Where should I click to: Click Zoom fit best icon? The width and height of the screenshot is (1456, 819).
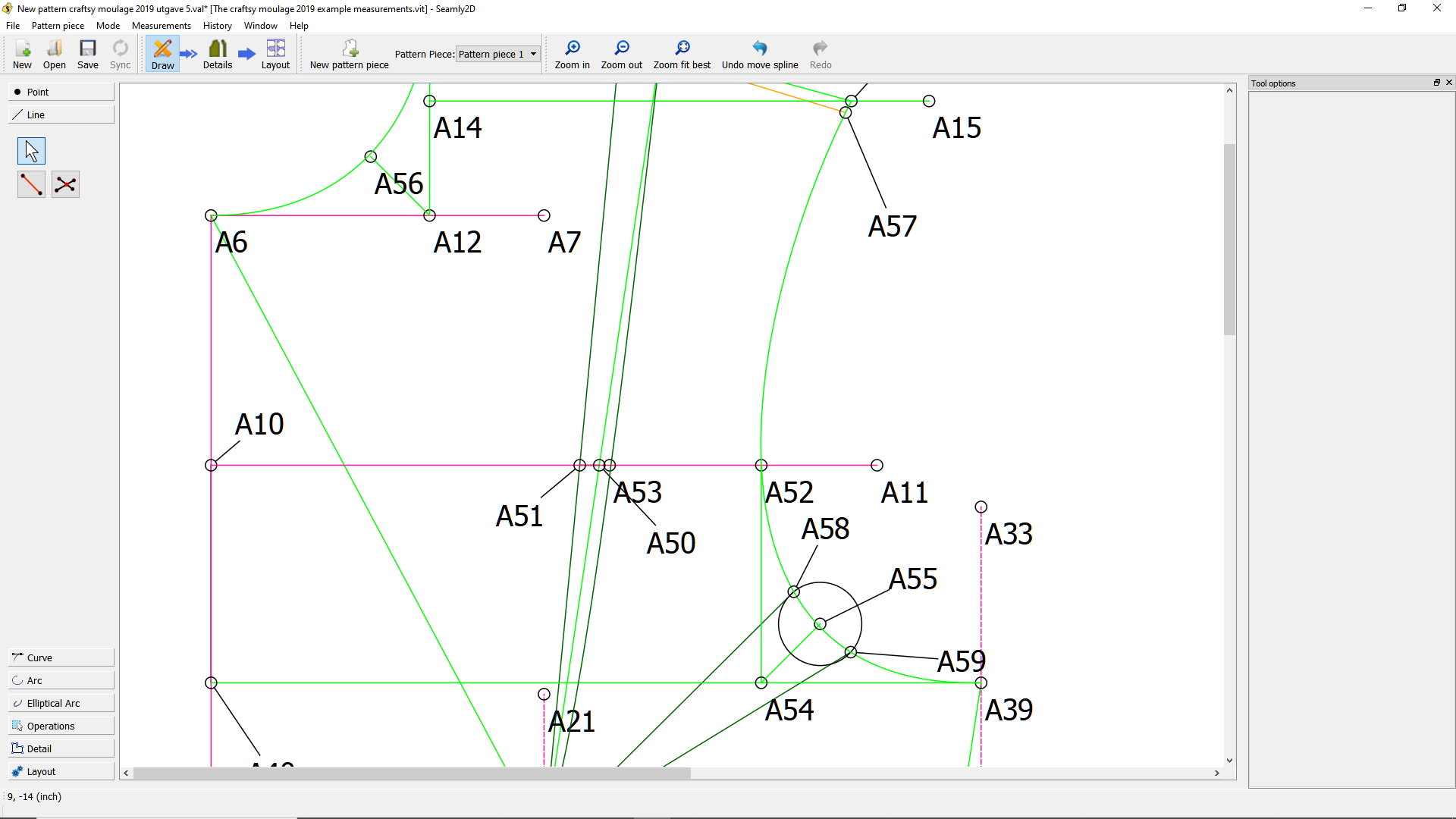(x=681, y=54)
